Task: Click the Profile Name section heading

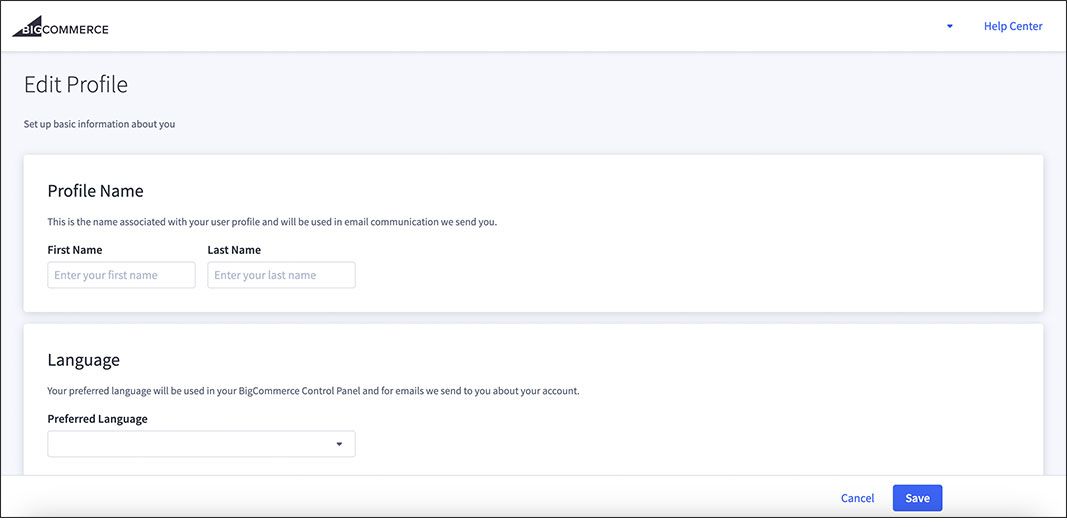Action: pyautogui.click(x=95, y=191)
